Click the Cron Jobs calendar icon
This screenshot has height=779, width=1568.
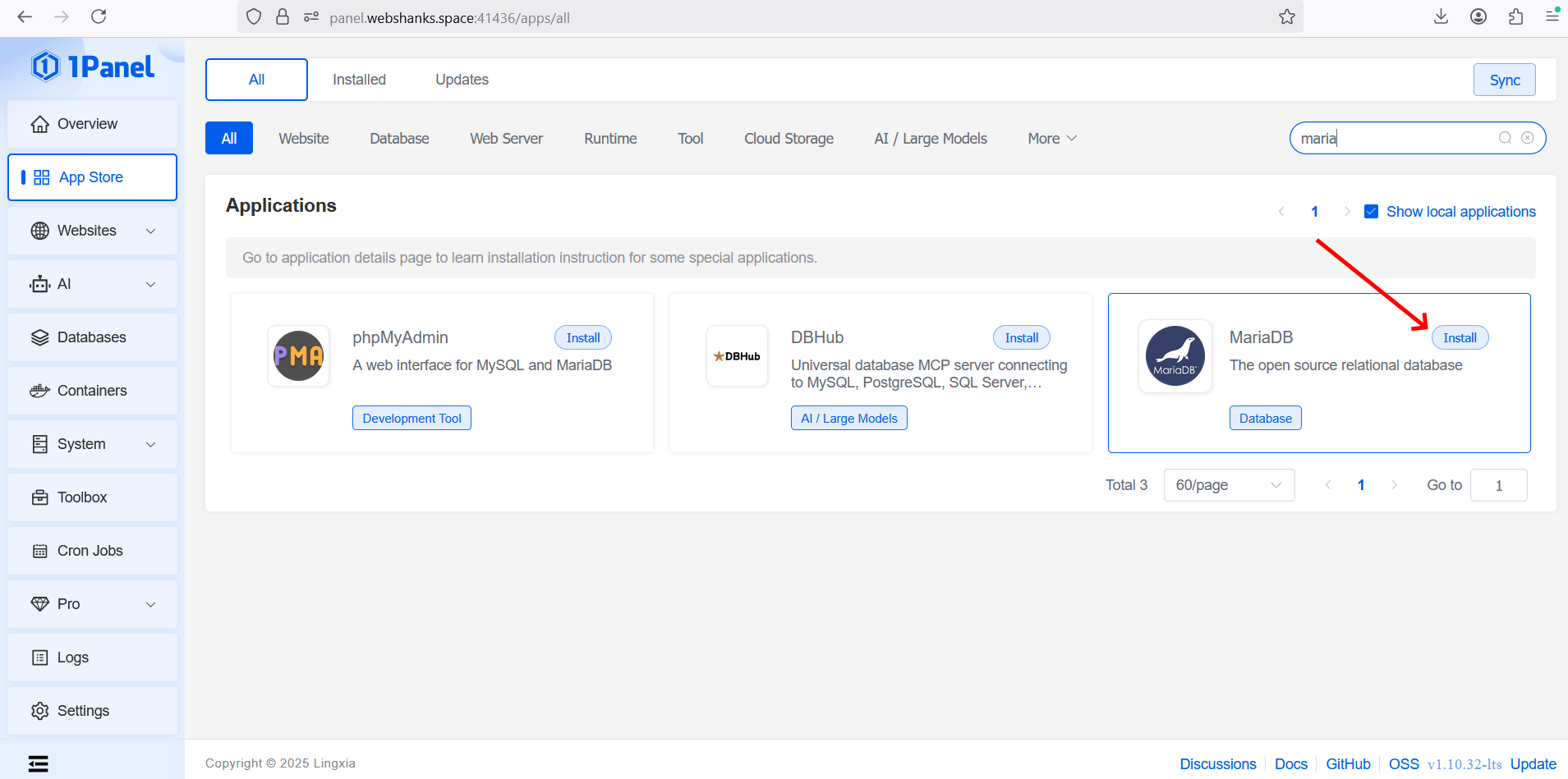pos(39,551)
